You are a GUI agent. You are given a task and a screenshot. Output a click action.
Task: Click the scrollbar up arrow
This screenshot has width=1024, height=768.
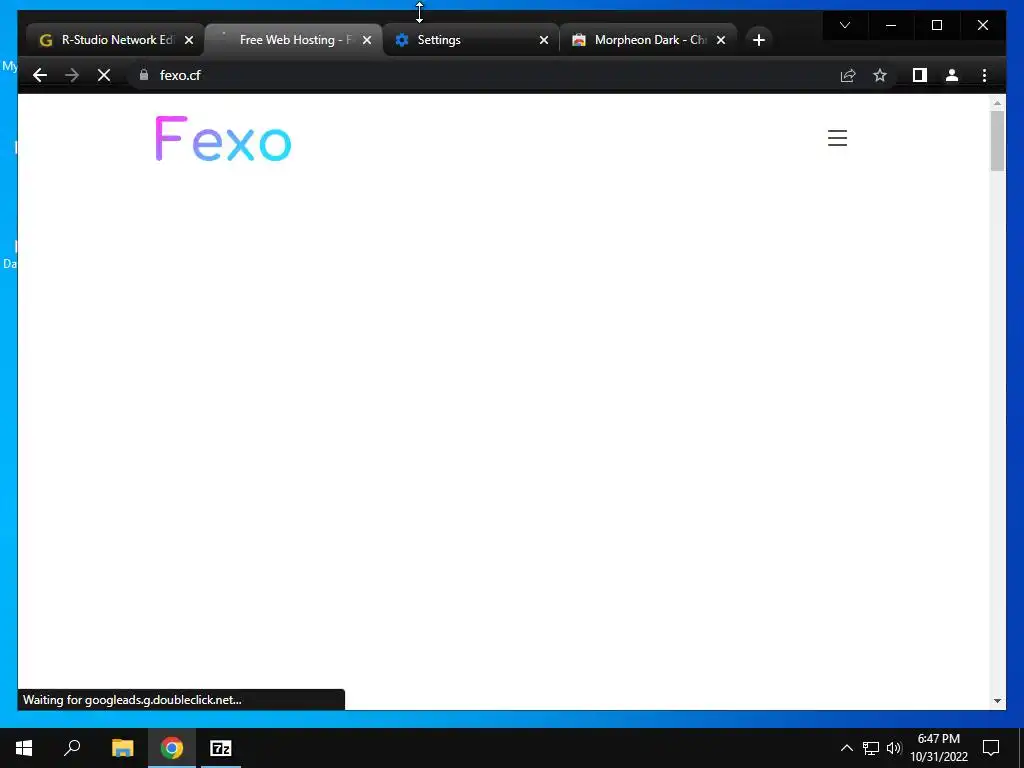997,103
